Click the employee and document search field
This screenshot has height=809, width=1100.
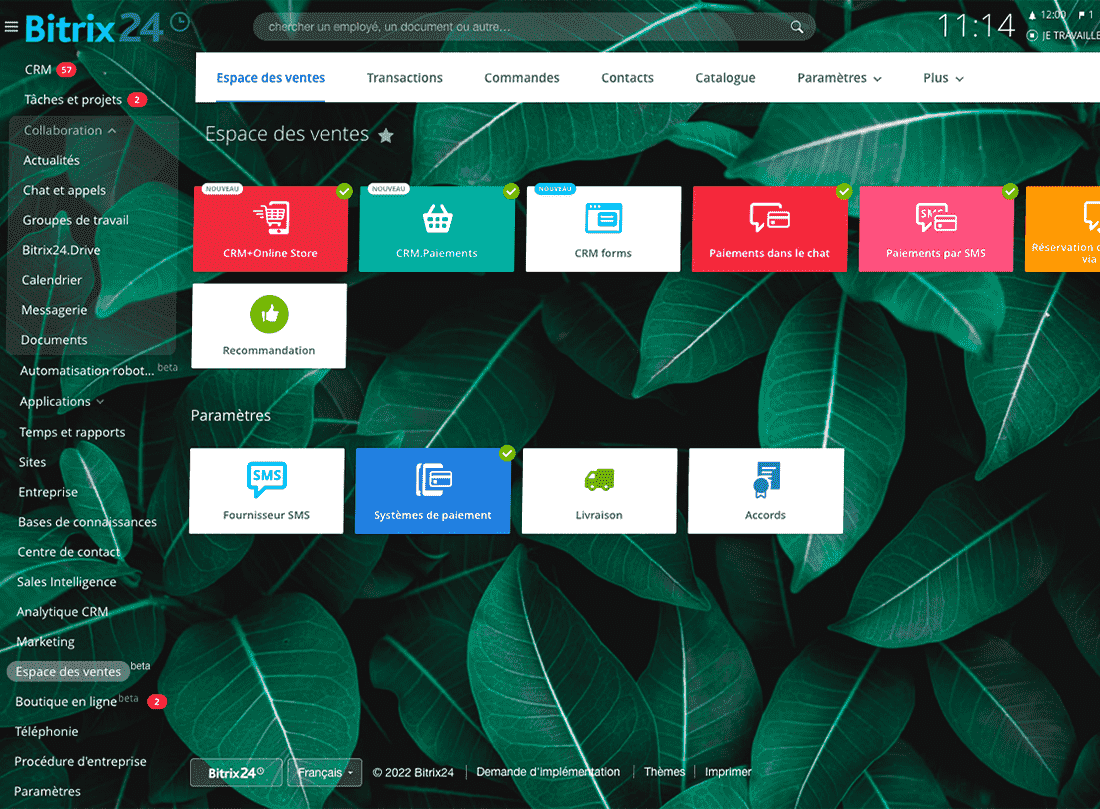click(x=525, y=27)
